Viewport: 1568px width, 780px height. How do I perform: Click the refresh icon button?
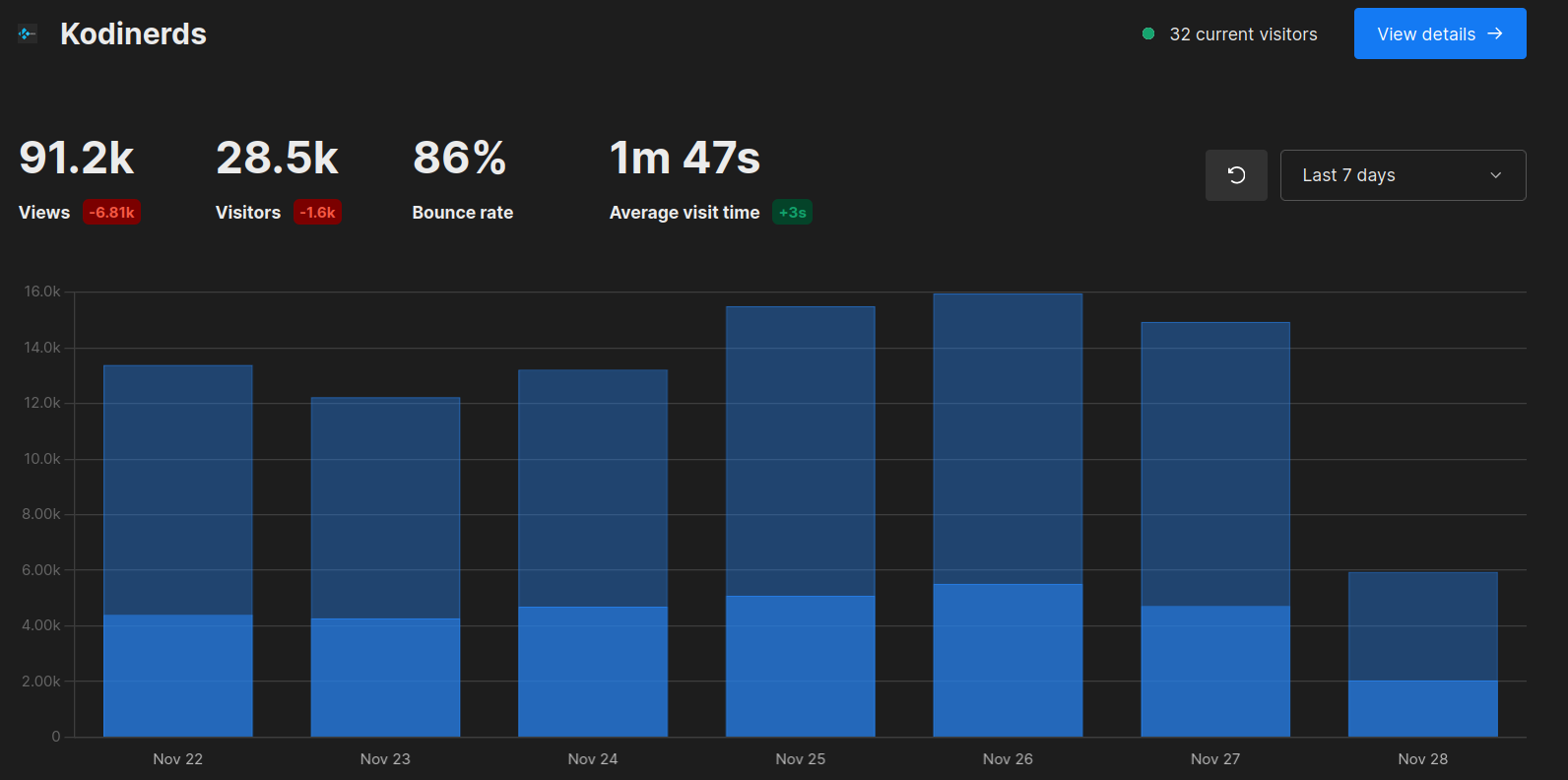[x=1236, y=175]
